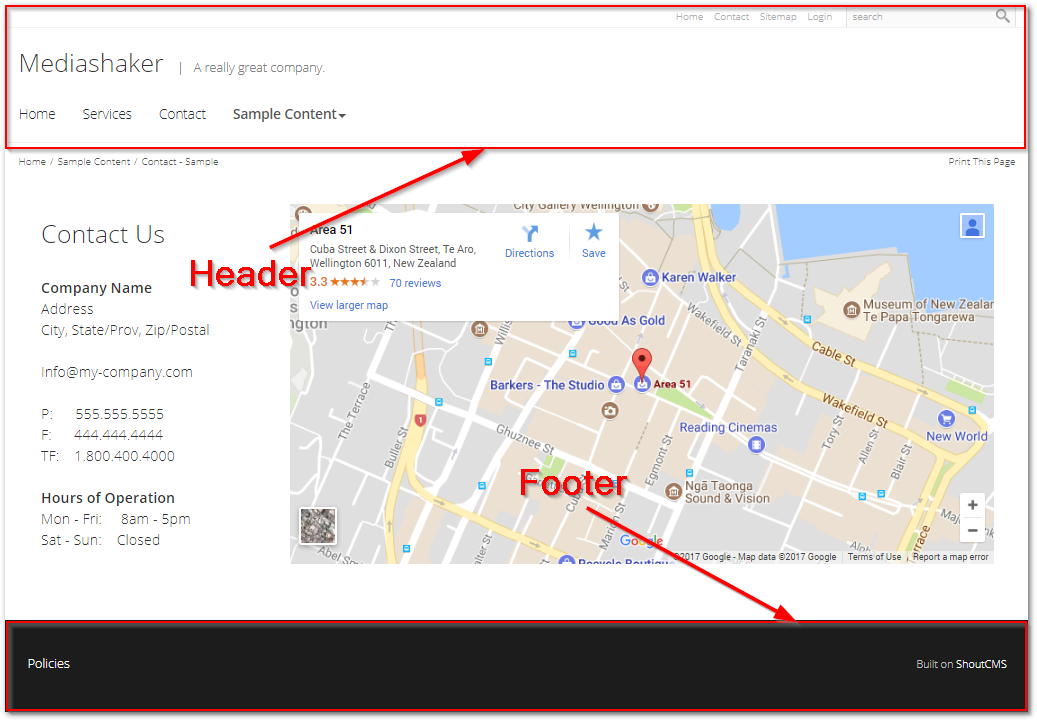Switch to satellite view thumbnail
This screenshot has height=721, width=1037.
(318, 526)
